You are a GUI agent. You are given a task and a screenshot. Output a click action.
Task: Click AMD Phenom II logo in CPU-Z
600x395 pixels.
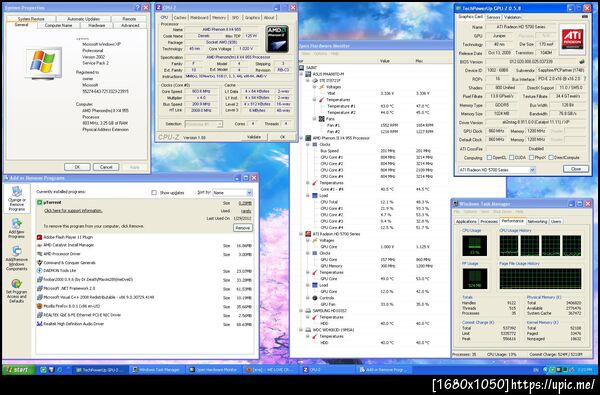click(277, 39)
